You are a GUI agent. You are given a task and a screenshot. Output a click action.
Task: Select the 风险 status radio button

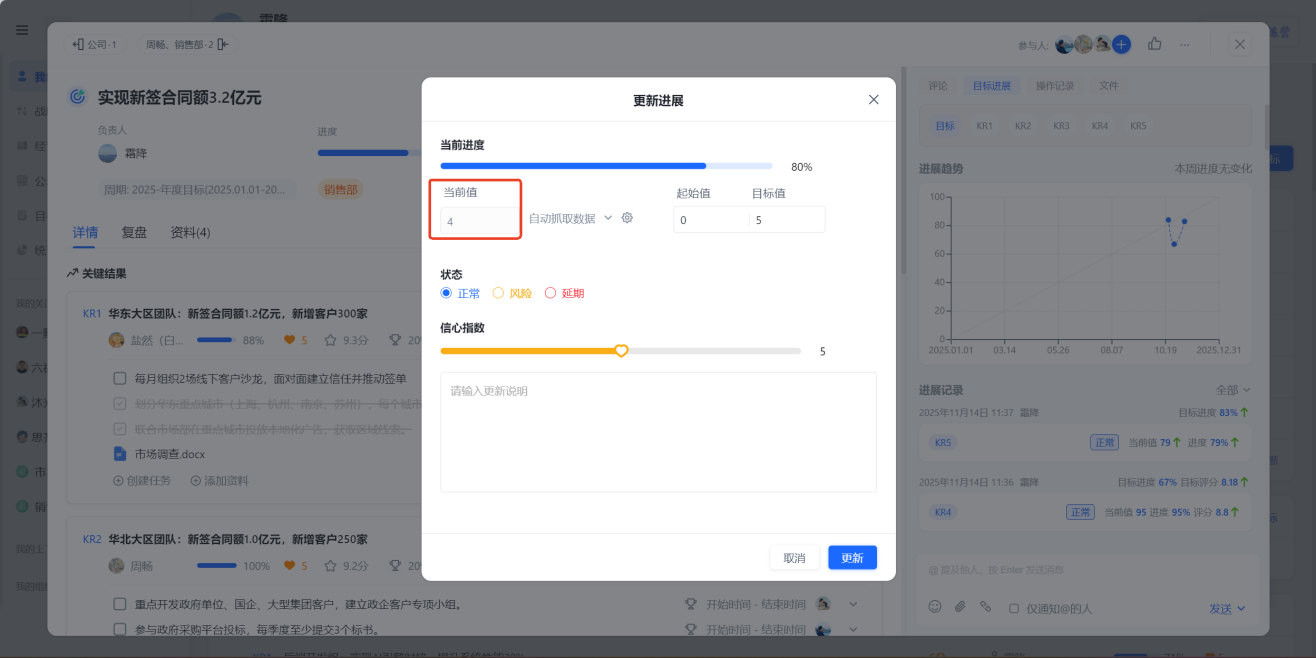(x=498, y=293)
